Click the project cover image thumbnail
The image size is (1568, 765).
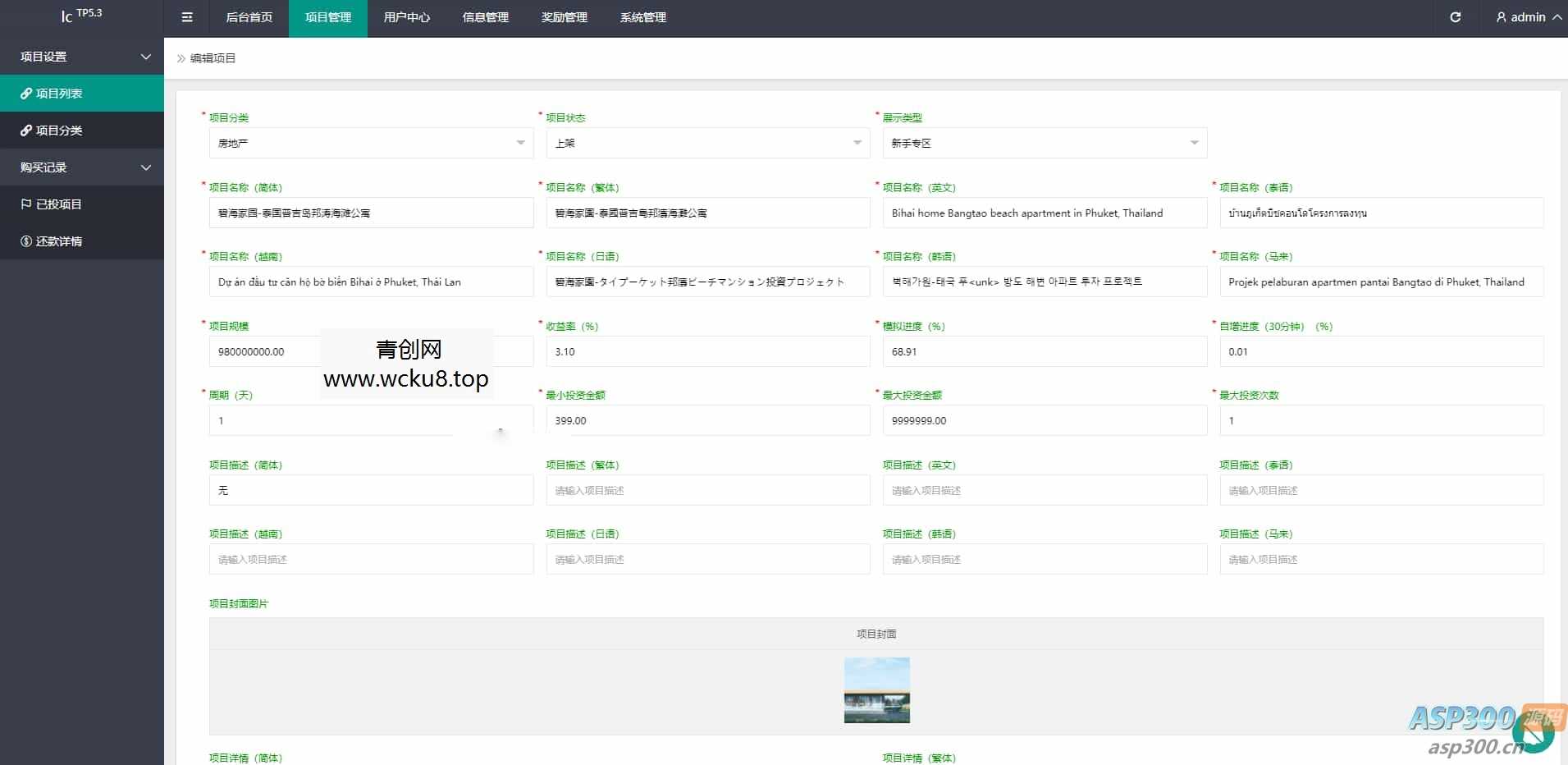pos(876,690)
